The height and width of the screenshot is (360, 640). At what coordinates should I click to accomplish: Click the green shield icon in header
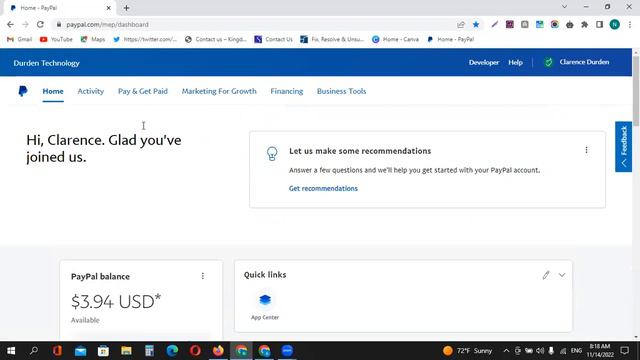pyautogui.click(x=549, y=62)
